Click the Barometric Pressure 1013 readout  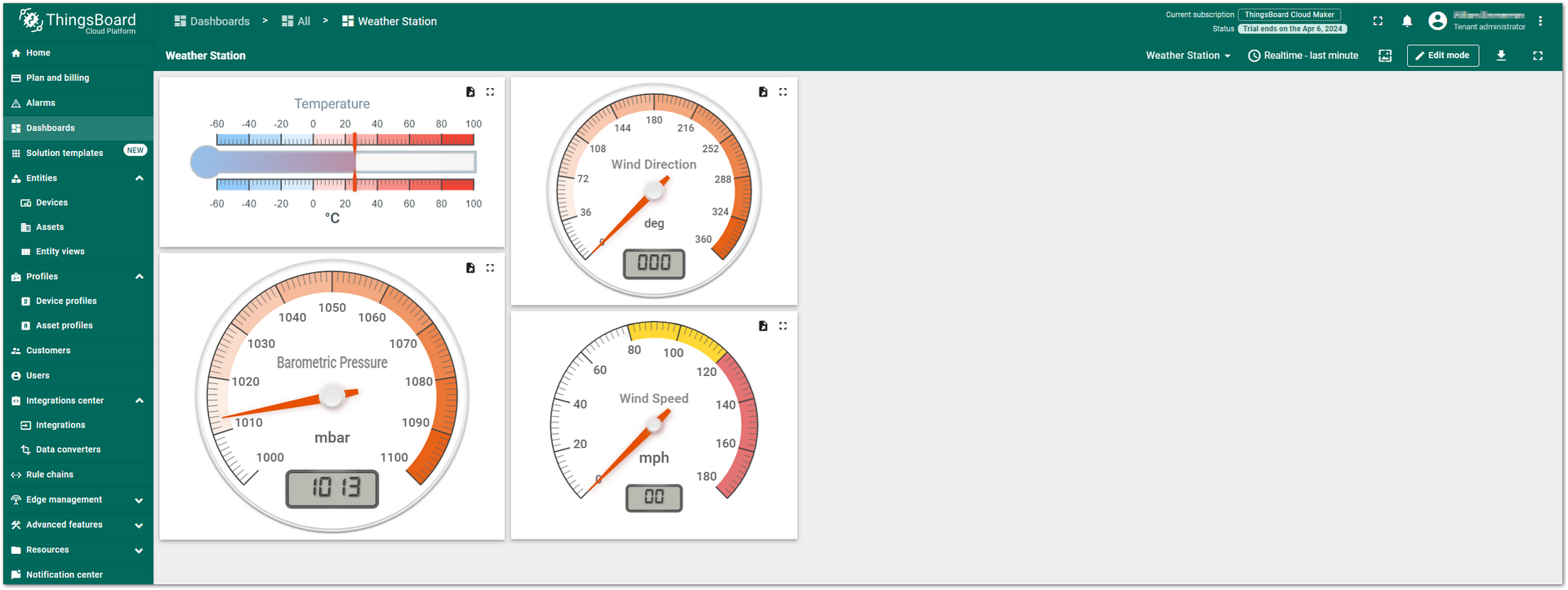pyautogui.click(x=332, y=489)
